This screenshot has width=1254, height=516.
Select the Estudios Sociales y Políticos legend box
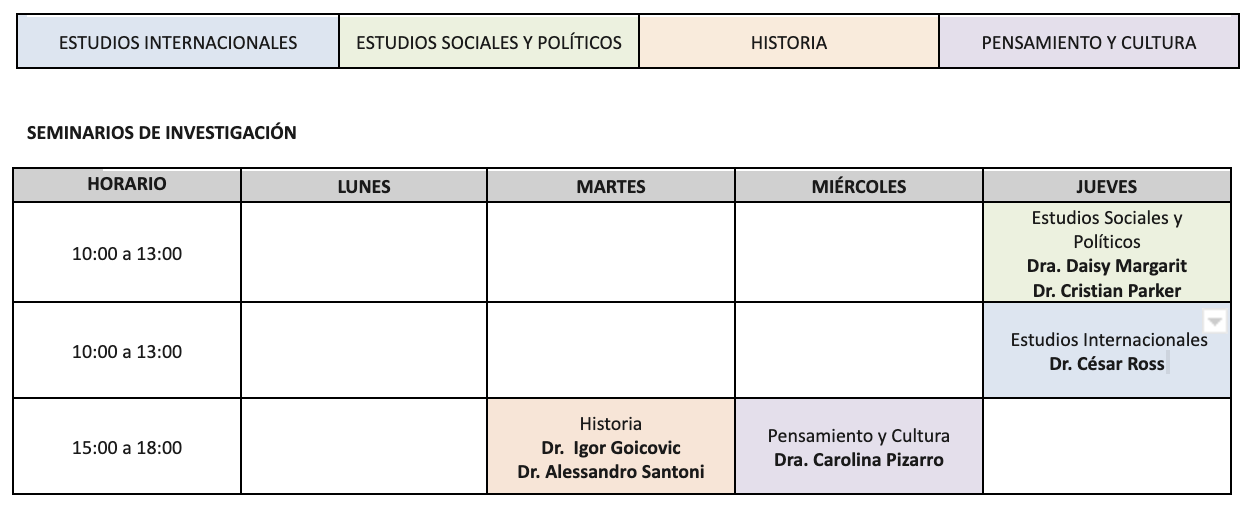pyautogui.click(x=489, y=42)
